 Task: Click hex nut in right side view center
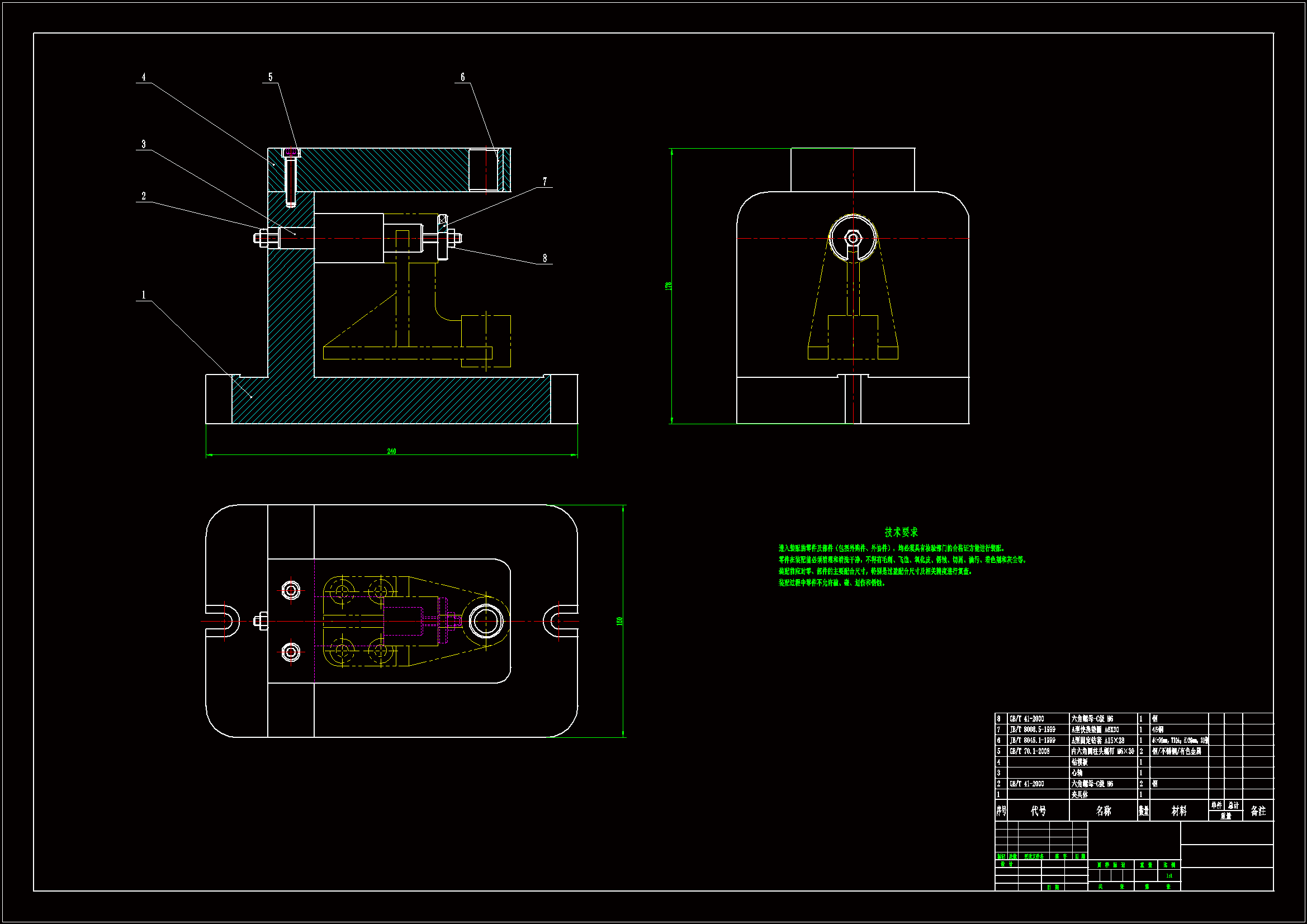tap(853, 238)
